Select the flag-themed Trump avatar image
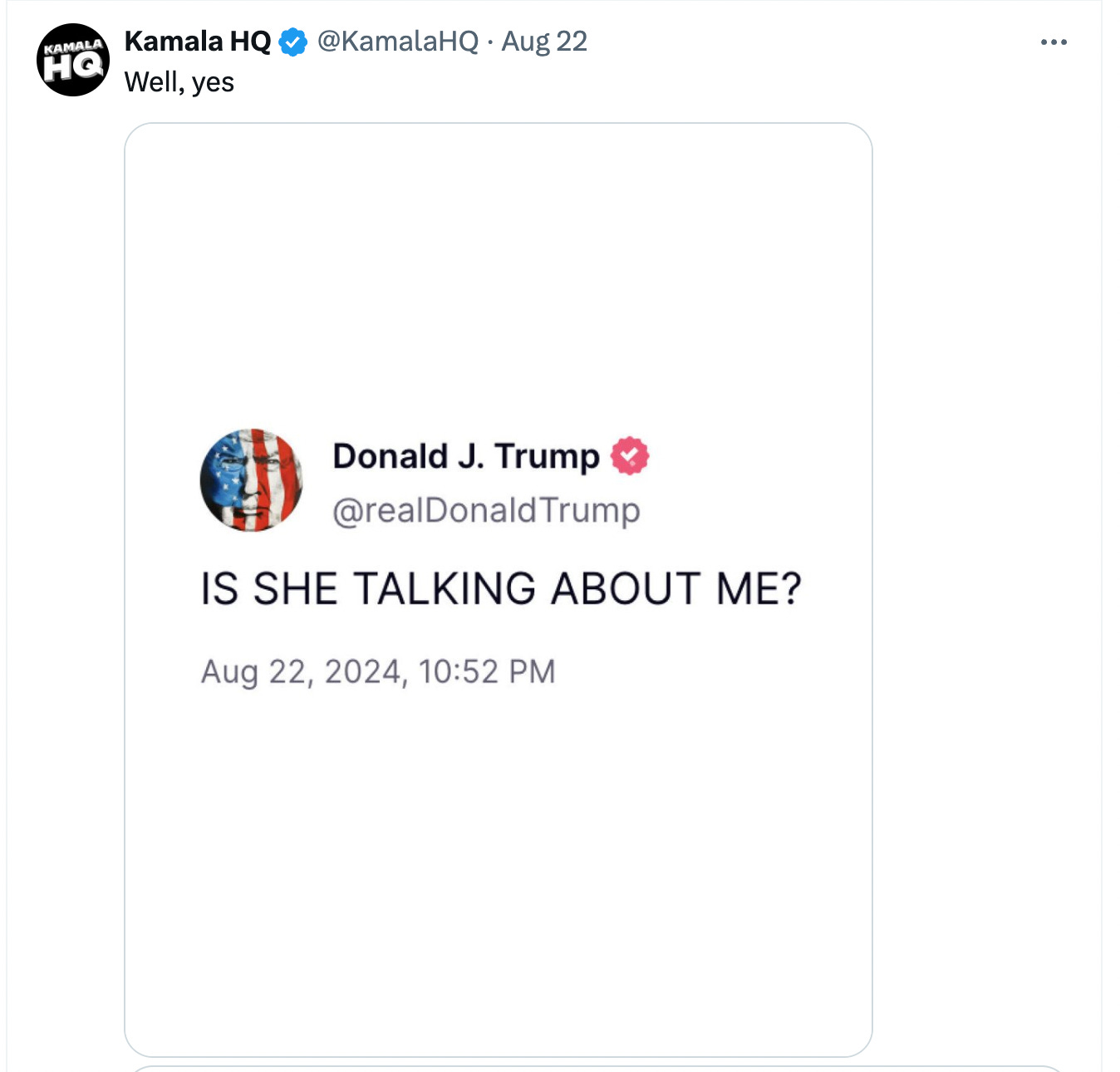 (252, 480)
